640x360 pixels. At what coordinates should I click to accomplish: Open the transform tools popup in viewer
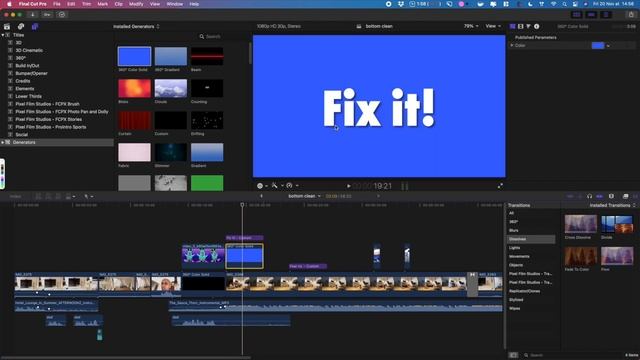pyautogui.click(x=262, y=186)
